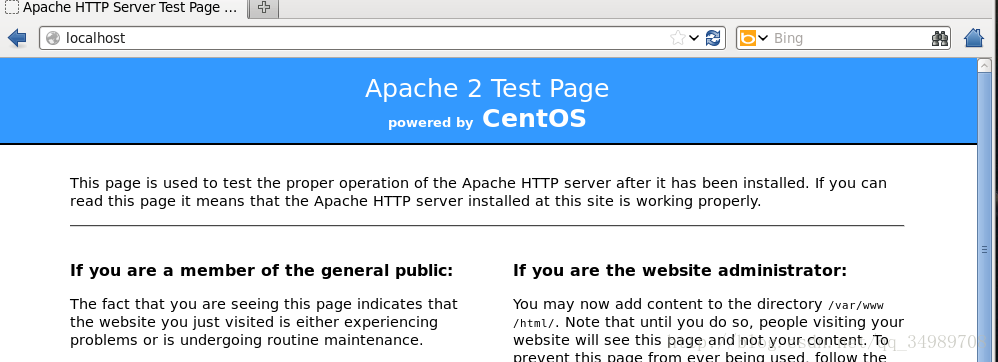Click the powered by text

tap(431, 122)
